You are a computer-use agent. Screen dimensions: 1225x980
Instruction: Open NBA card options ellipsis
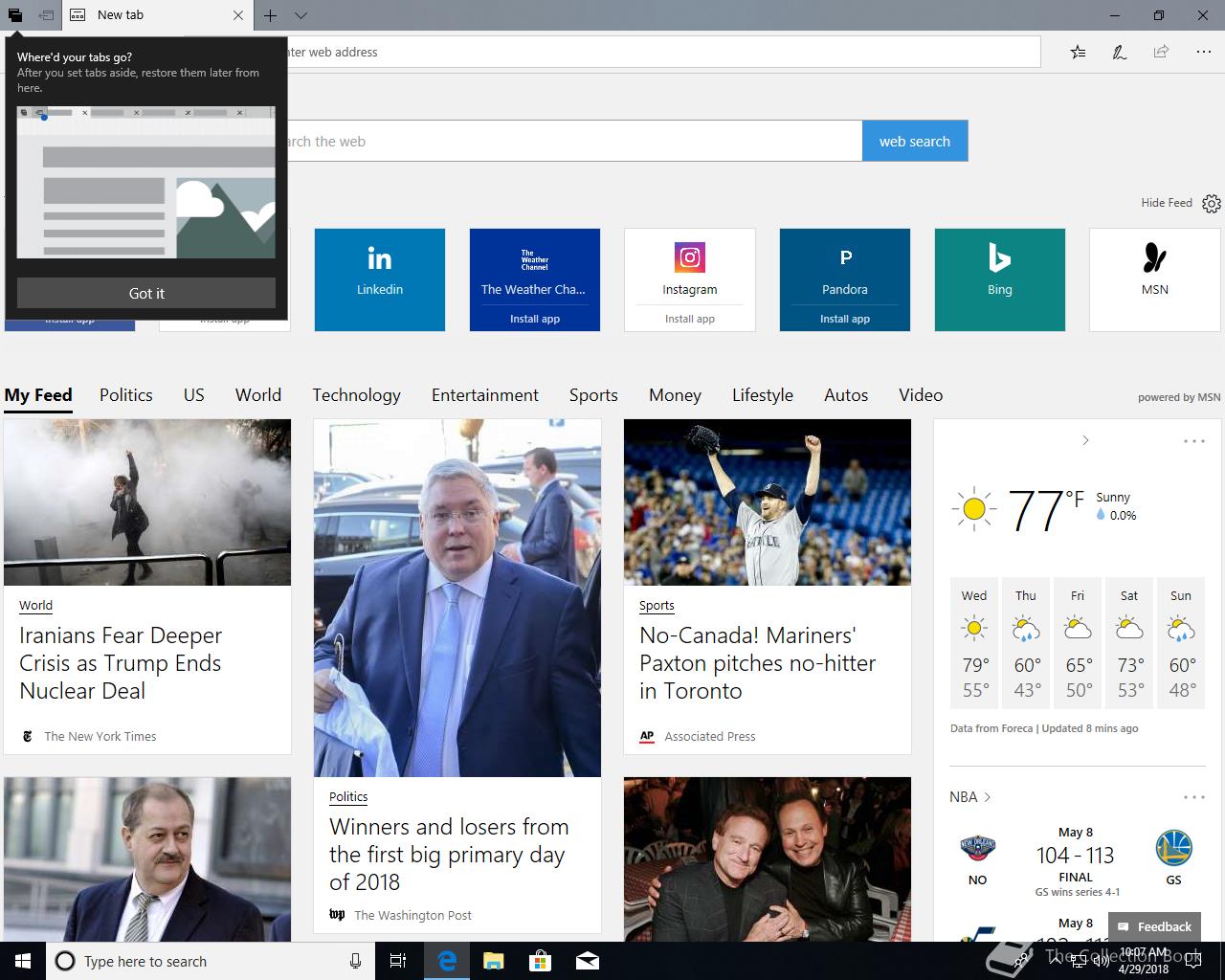1194,797
